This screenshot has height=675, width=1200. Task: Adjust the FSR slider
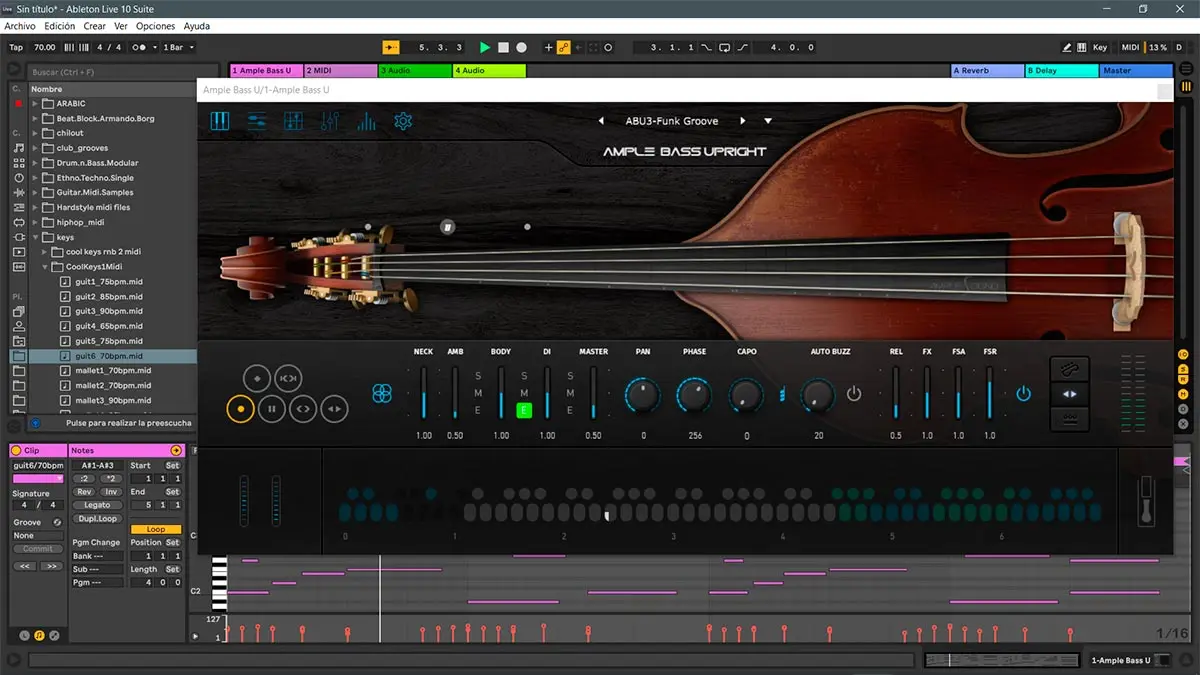(x=990, y=392)
